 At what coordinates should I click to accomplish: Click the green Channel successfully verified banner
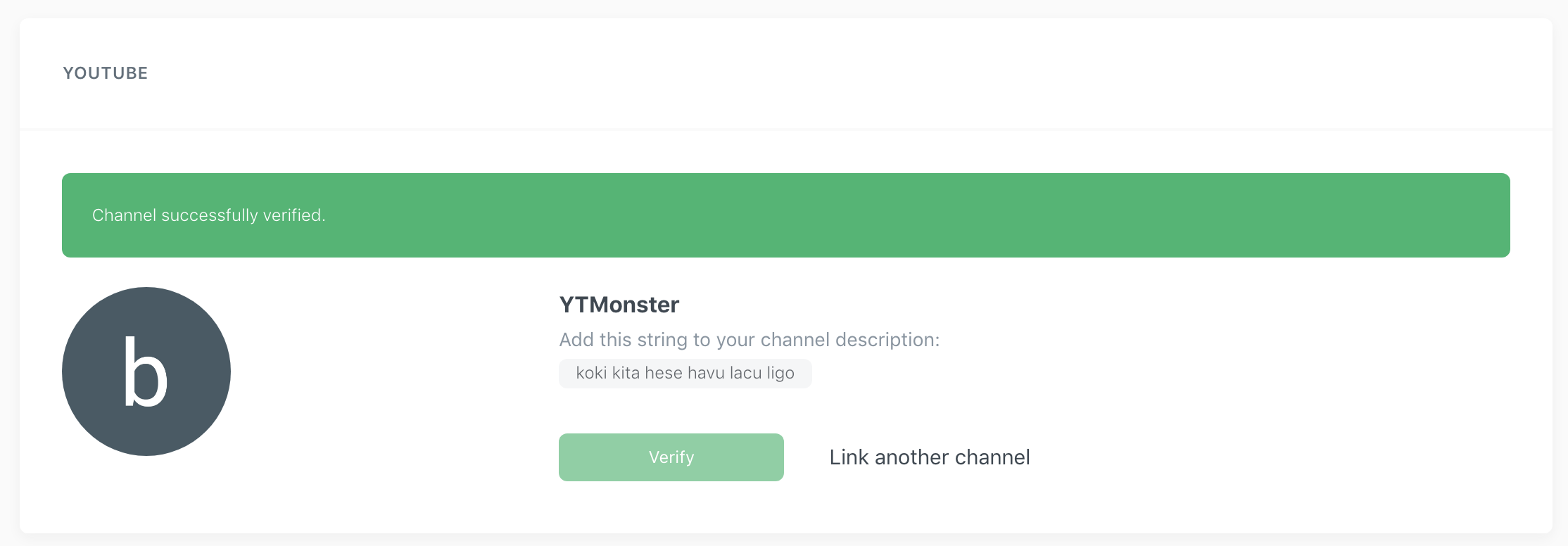coord(786,215)
